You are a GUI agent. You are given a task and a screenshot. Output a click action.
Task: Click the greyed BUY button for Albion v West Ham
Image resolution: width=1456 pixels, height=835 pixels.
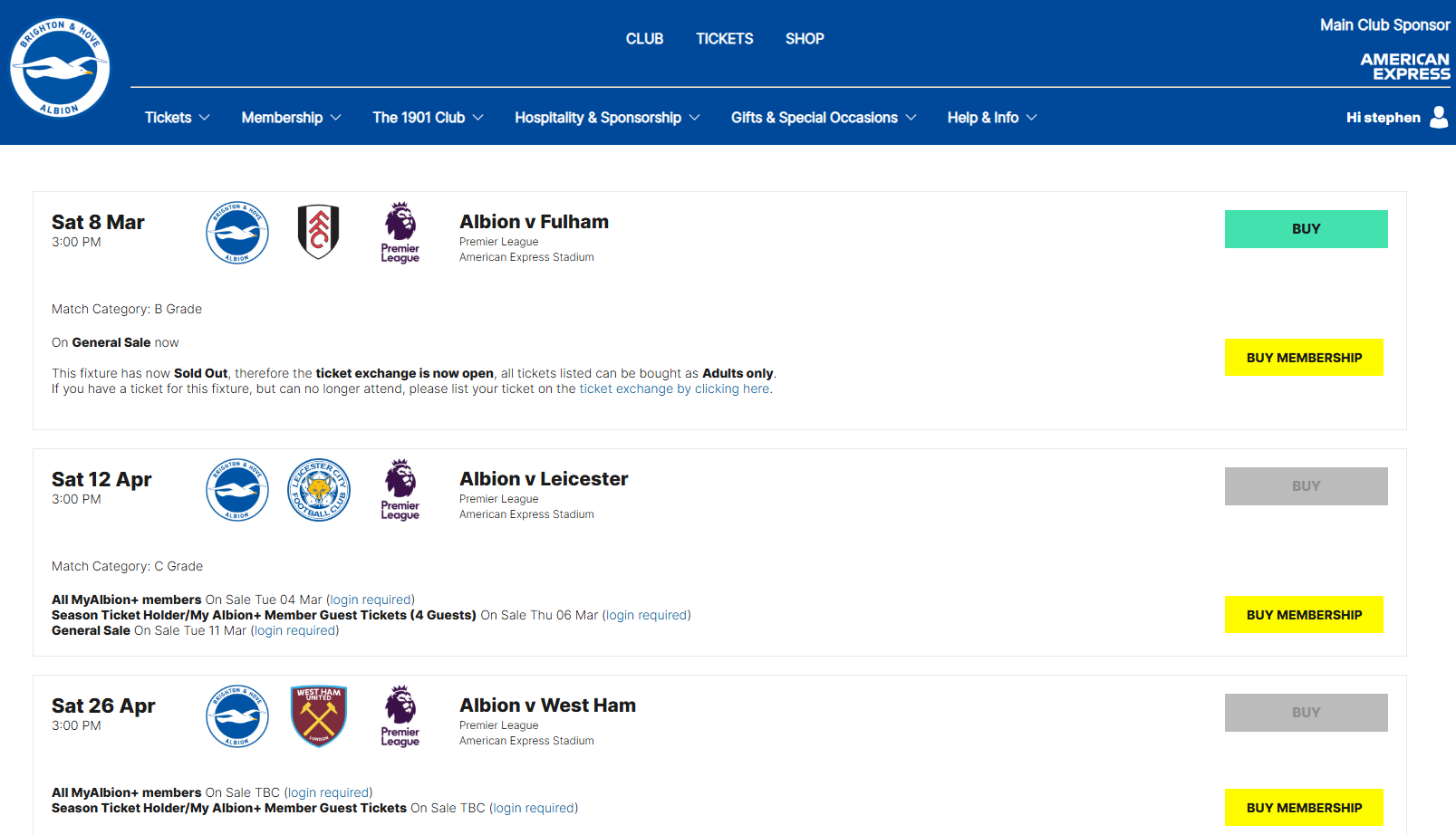[1306, 713]
